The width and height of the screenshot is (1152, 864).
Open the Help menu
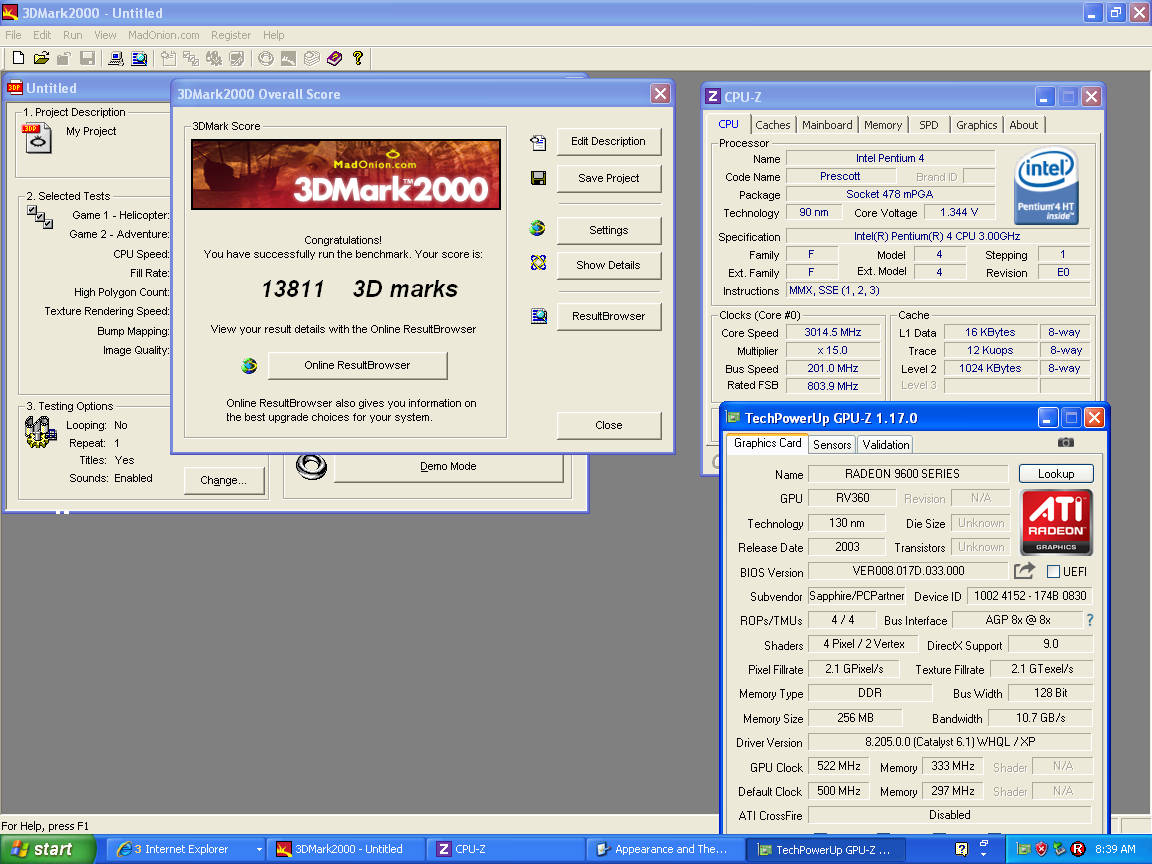tap(273, 35)
